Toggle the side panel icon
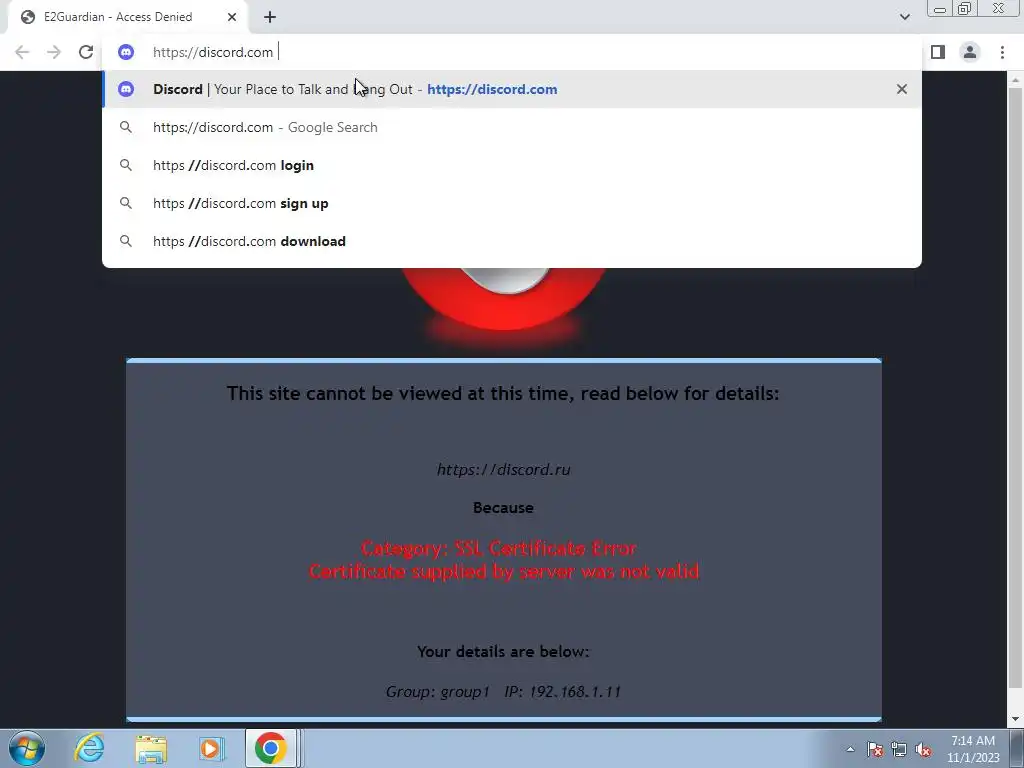Screen dimensions: 1024x768 (938, 52)
